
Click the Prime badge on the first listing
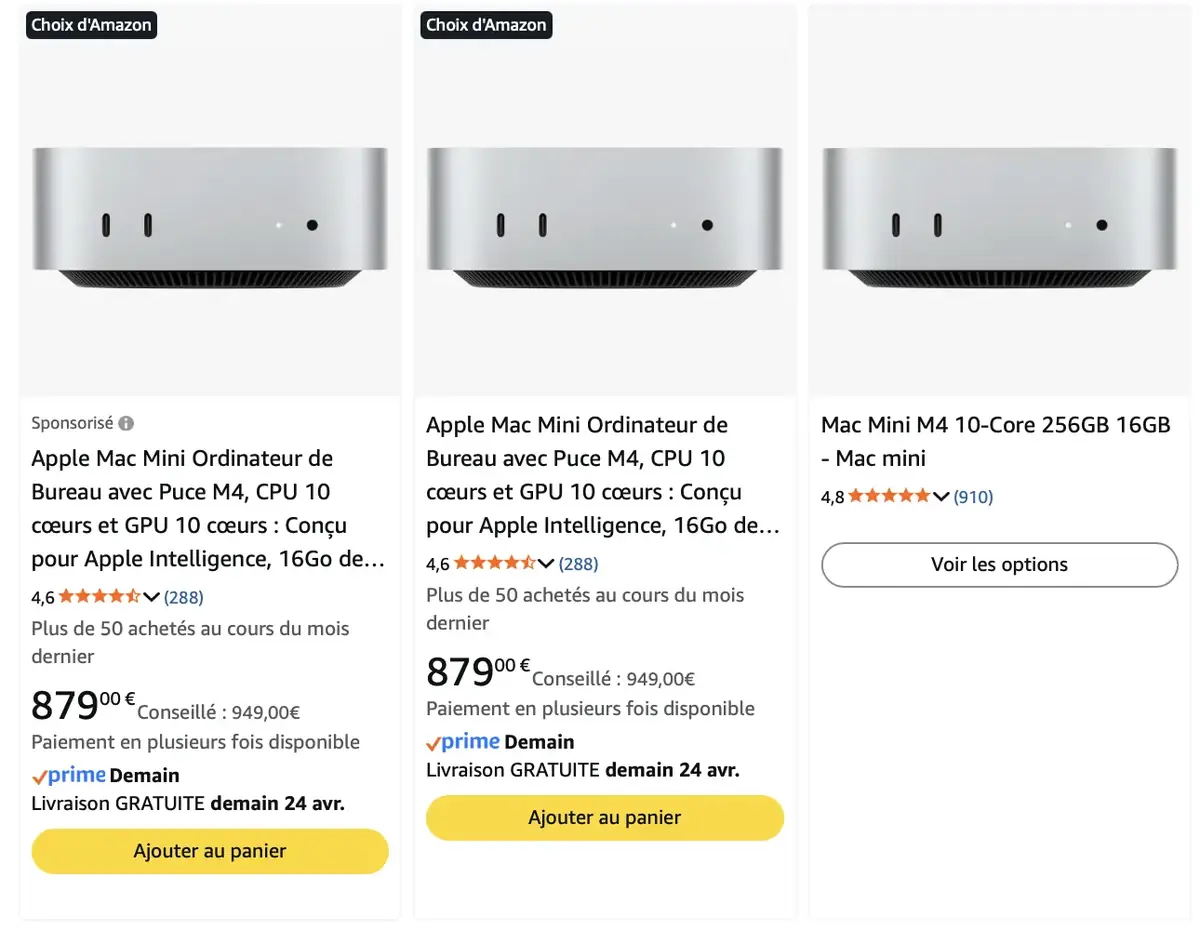[68, 775]
